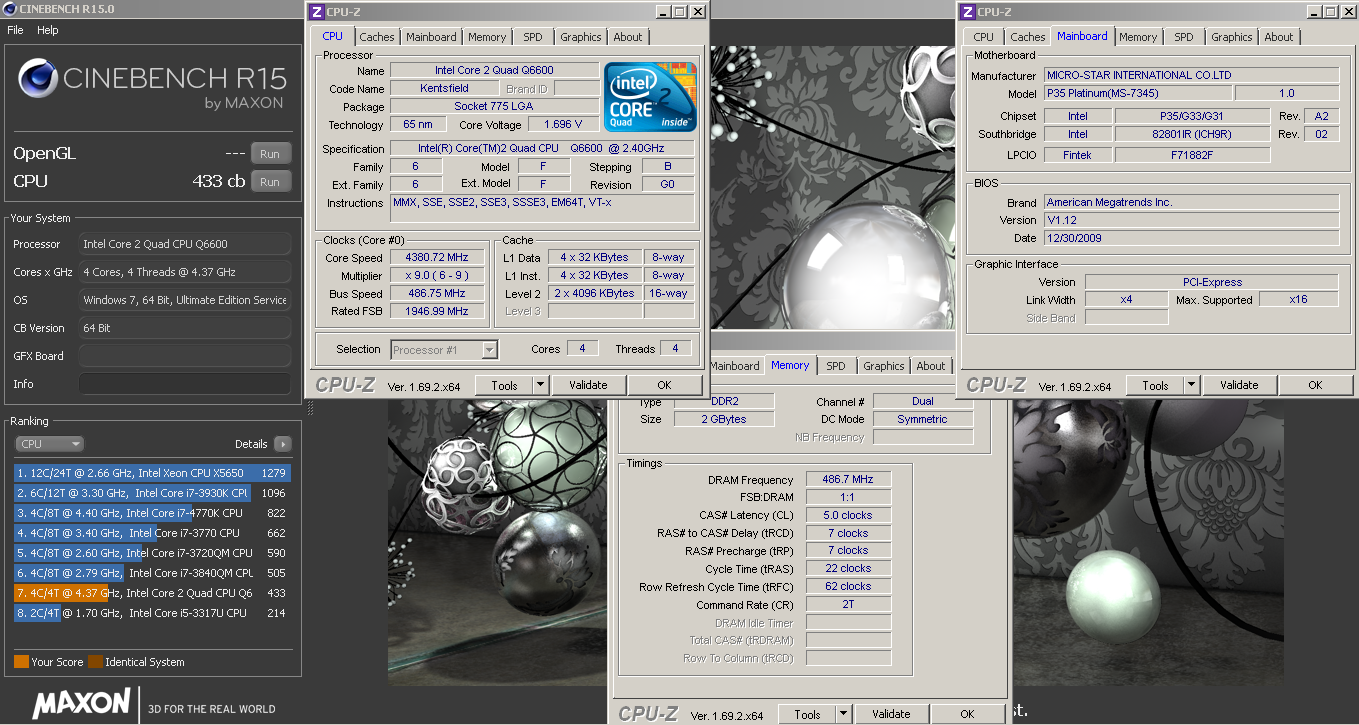Select About tab in Mainboard window
The image size is (1359, 725).
1279,37
